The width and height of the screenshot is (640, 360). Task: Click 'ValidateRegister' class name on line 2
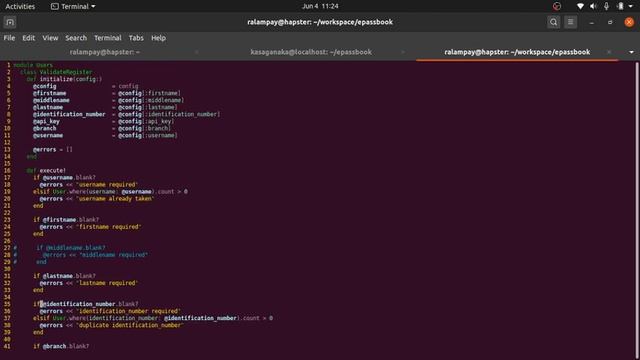tap(66, 72)
